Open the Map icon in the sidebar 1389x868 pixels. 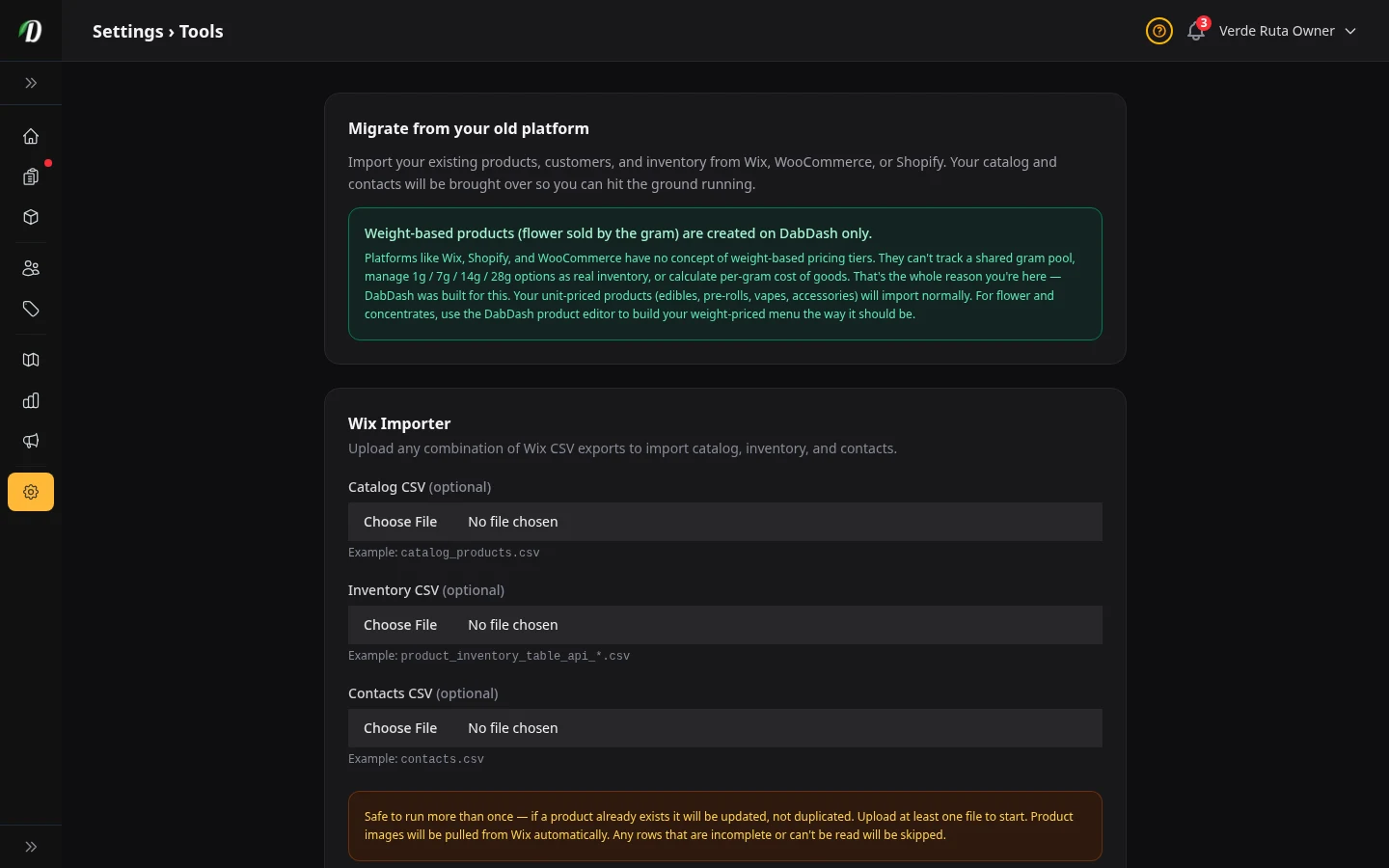[31, 360]
